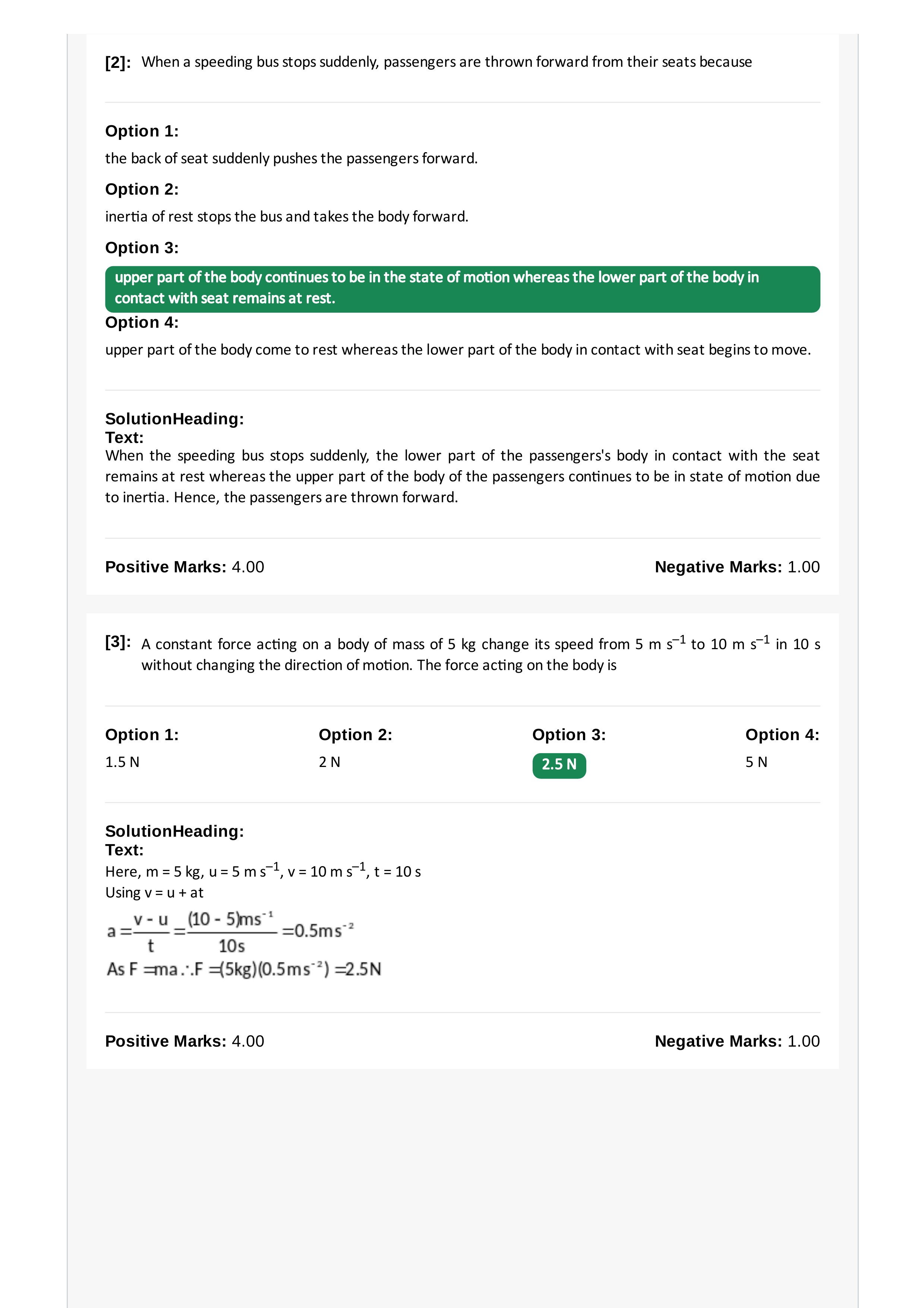
Task: Select option stating back of seat pushes passengers
Action: tap(291, 158)
